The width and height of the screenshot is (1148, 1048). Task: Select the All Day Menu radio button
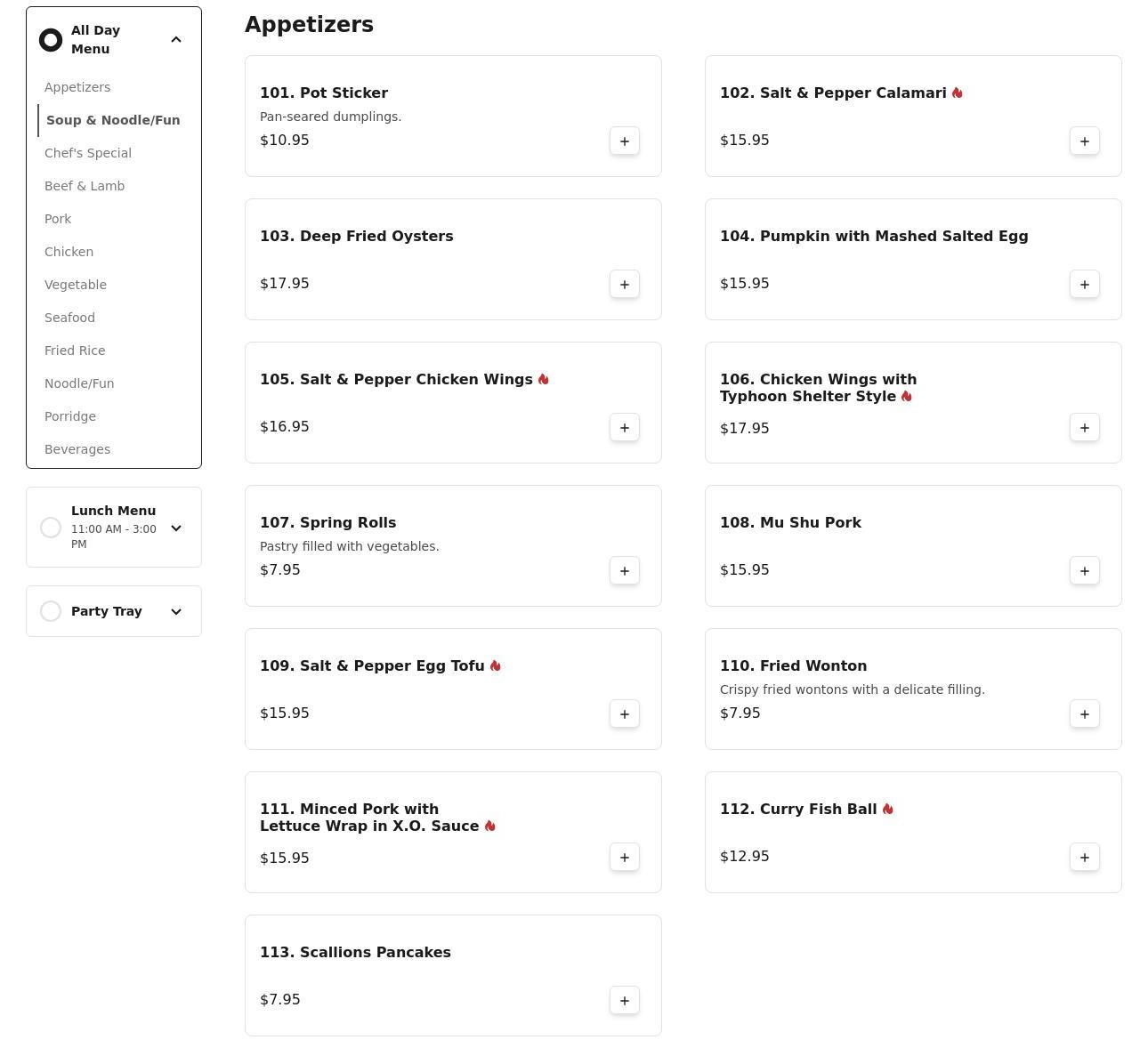[51, 40]
